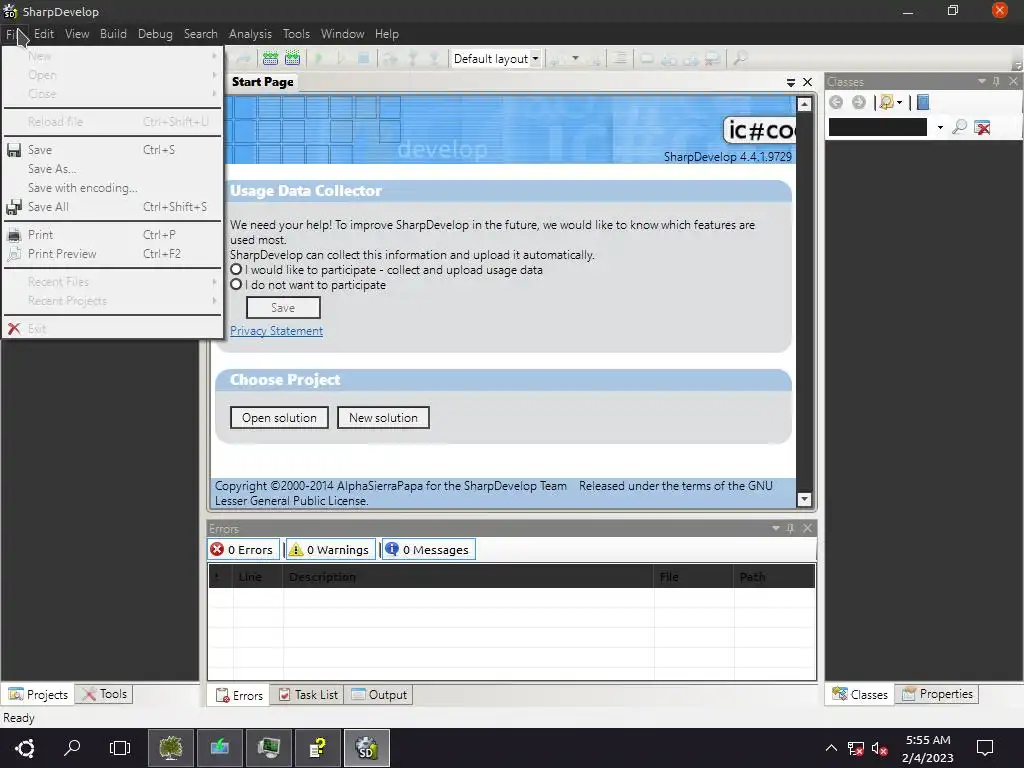
Task: Open the document tab list dropdown
Action: (790, 82)
